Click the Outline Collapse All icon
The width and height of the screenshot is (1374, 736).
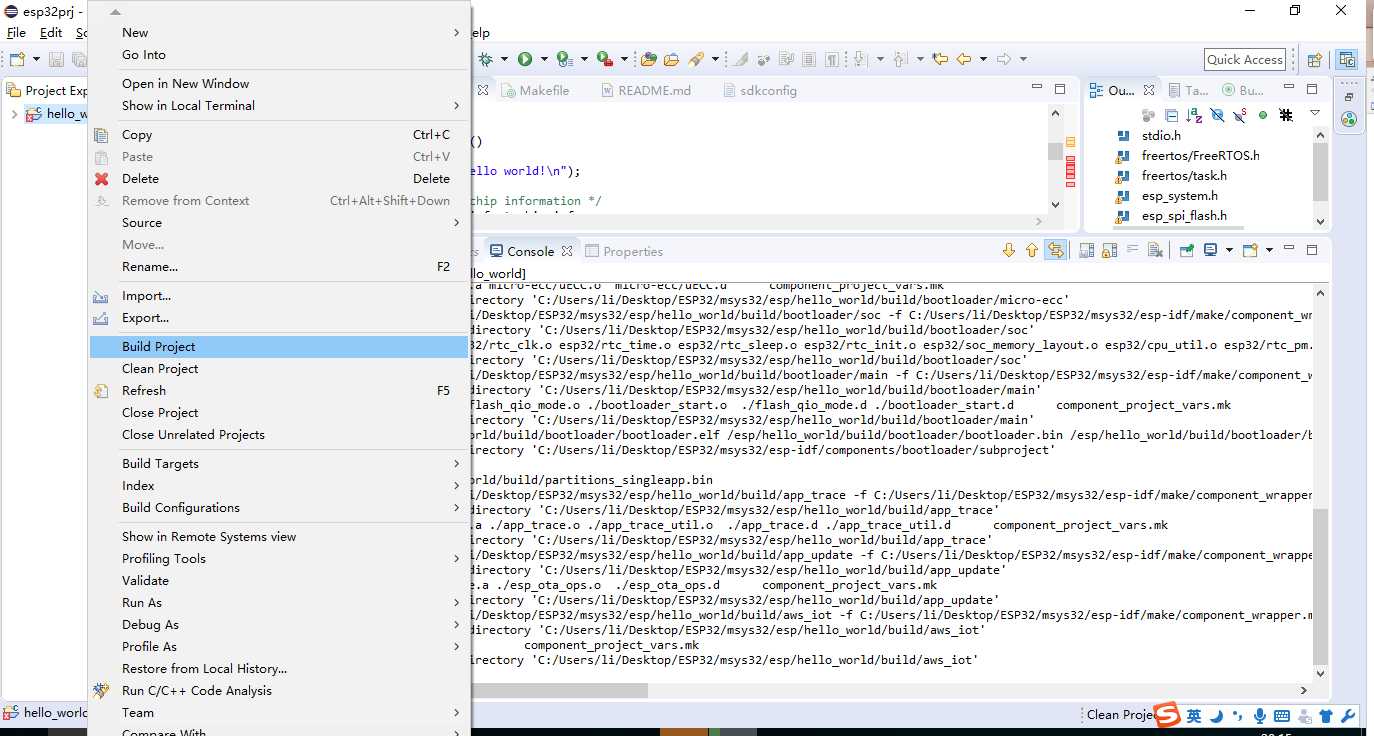1171,115
